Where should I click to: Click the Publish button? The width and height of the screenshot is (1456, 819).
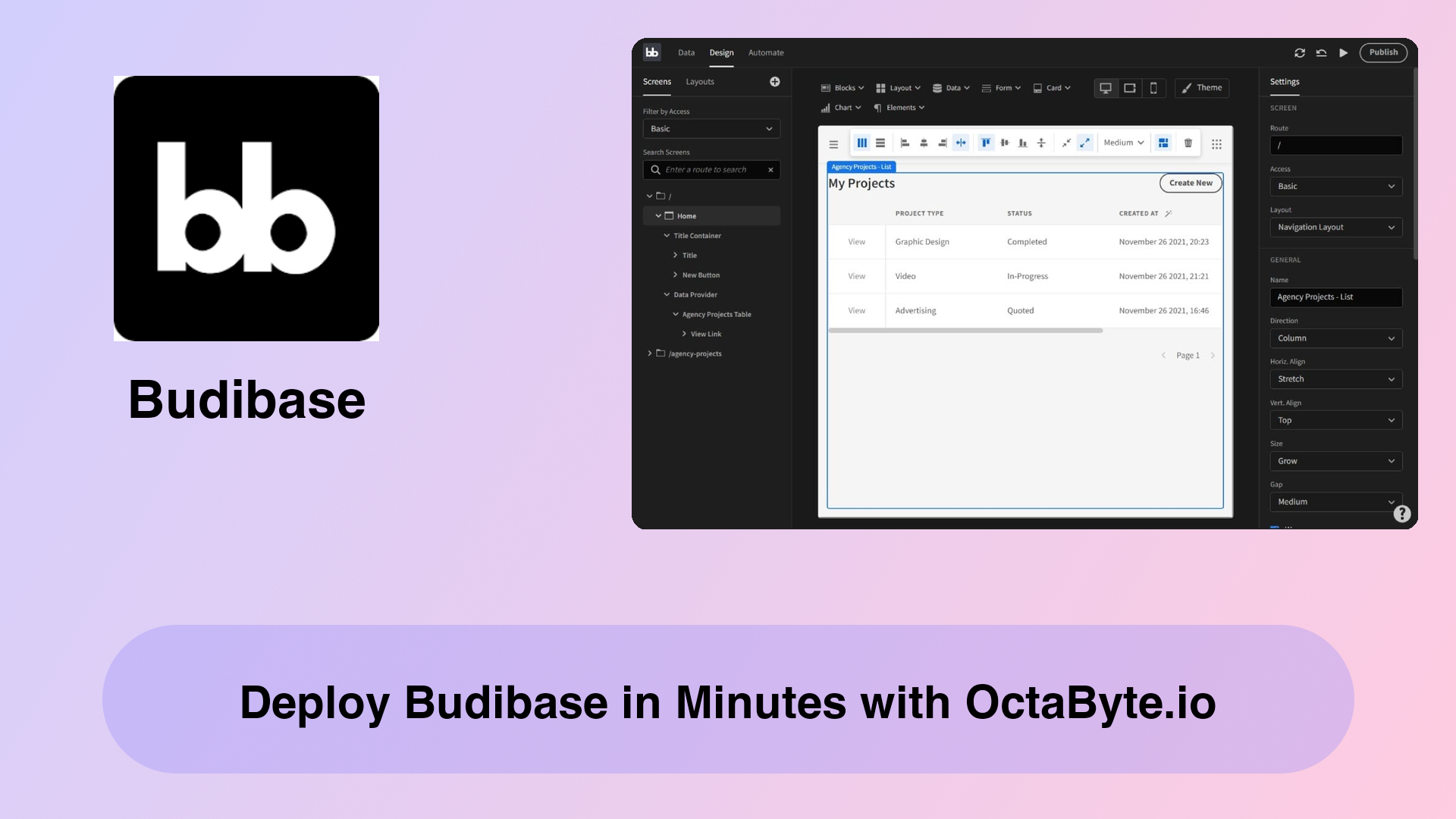(1384, 52)
